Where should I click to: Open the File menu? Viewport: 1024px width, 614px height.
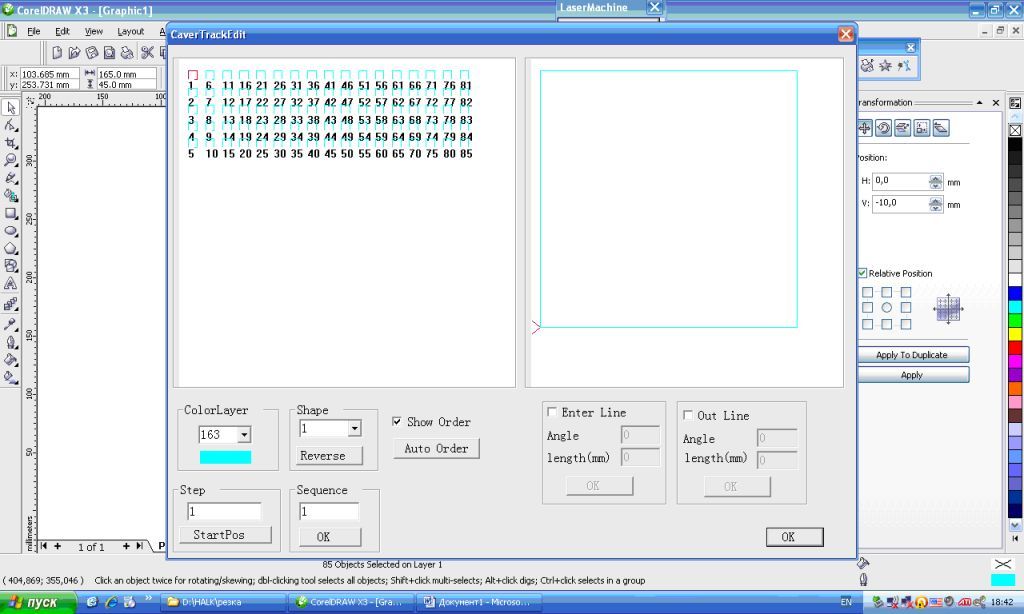pos(34,31)
